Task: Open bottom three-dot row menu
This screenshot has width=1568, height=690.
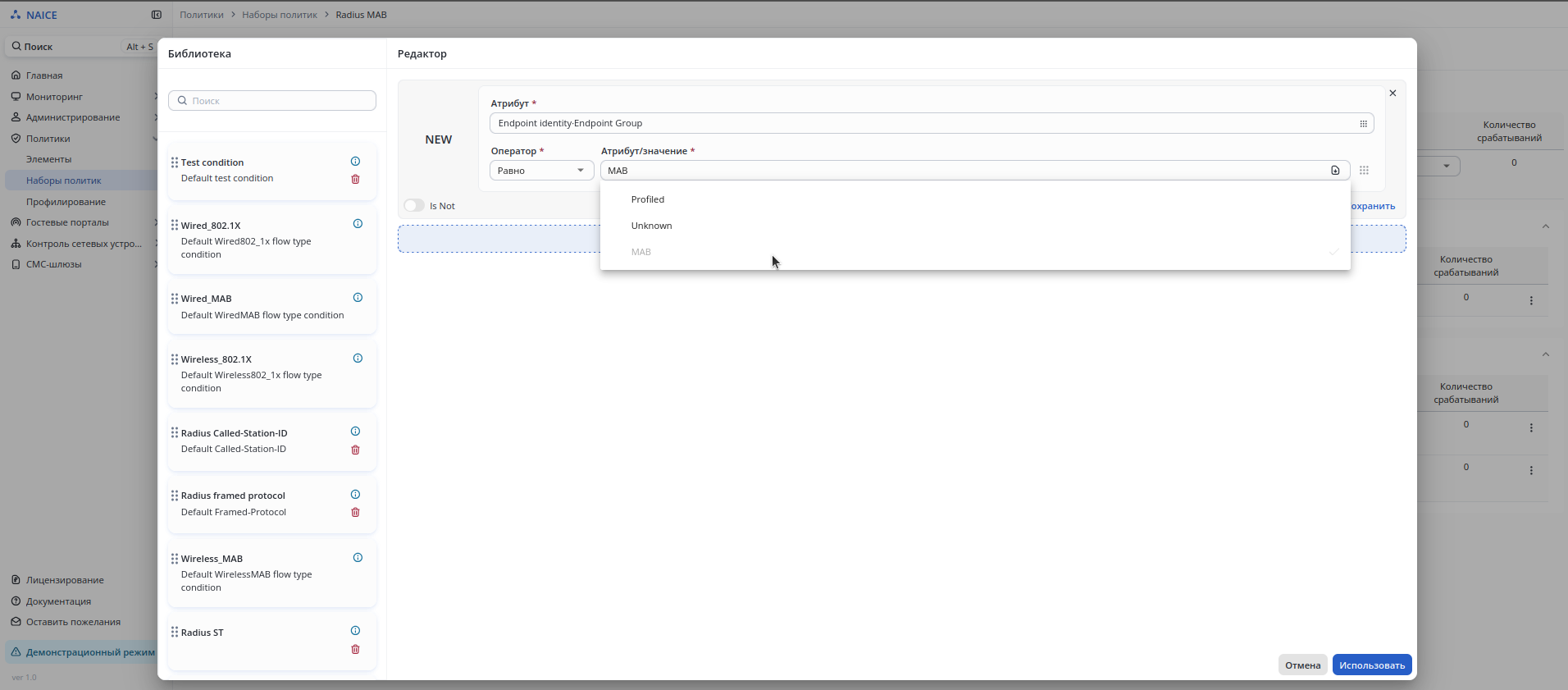Action: [x=1531, y=471]
